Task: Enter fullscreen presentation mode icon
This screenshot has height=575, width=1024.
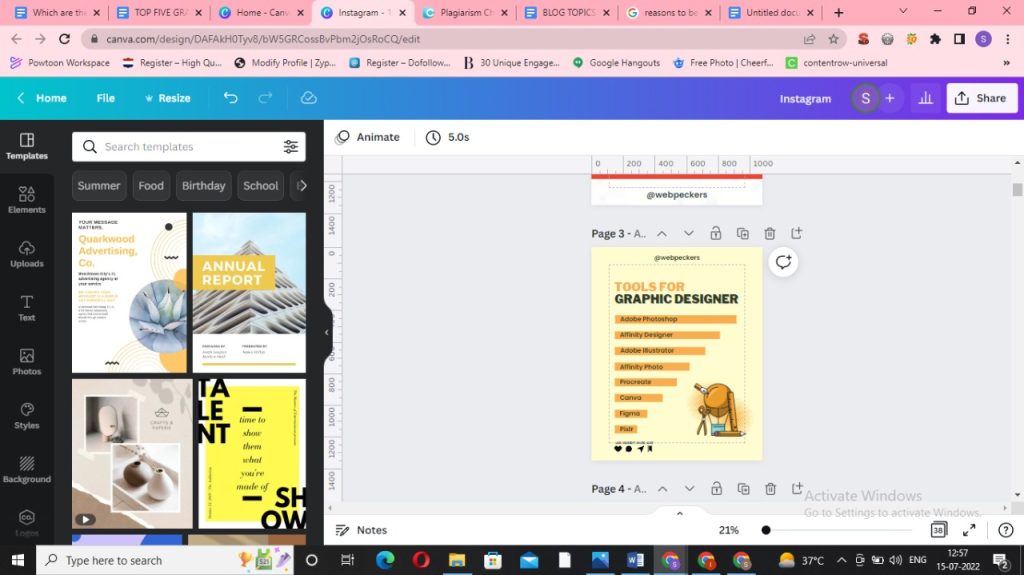Action: click(969, 530)
